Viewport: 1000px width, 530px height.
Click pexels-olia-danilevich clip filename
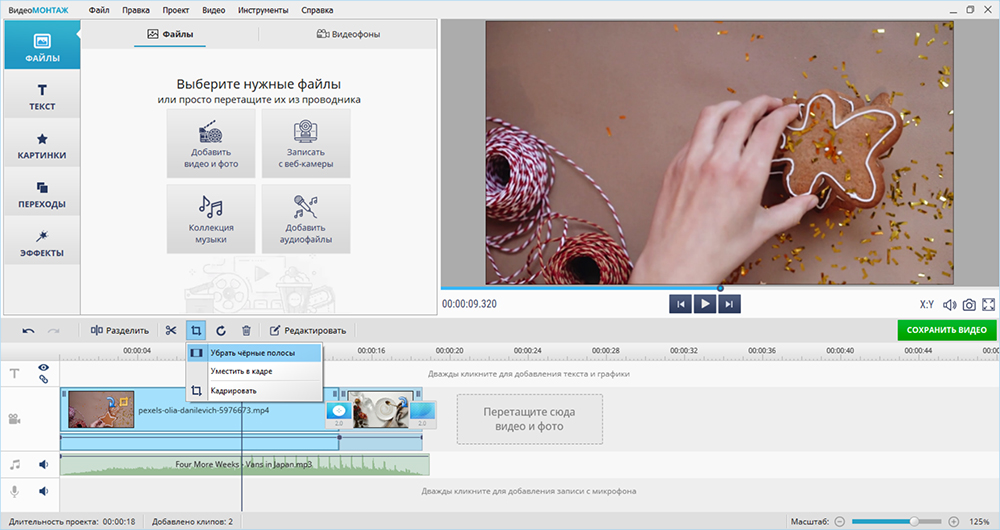coord(203,410)
